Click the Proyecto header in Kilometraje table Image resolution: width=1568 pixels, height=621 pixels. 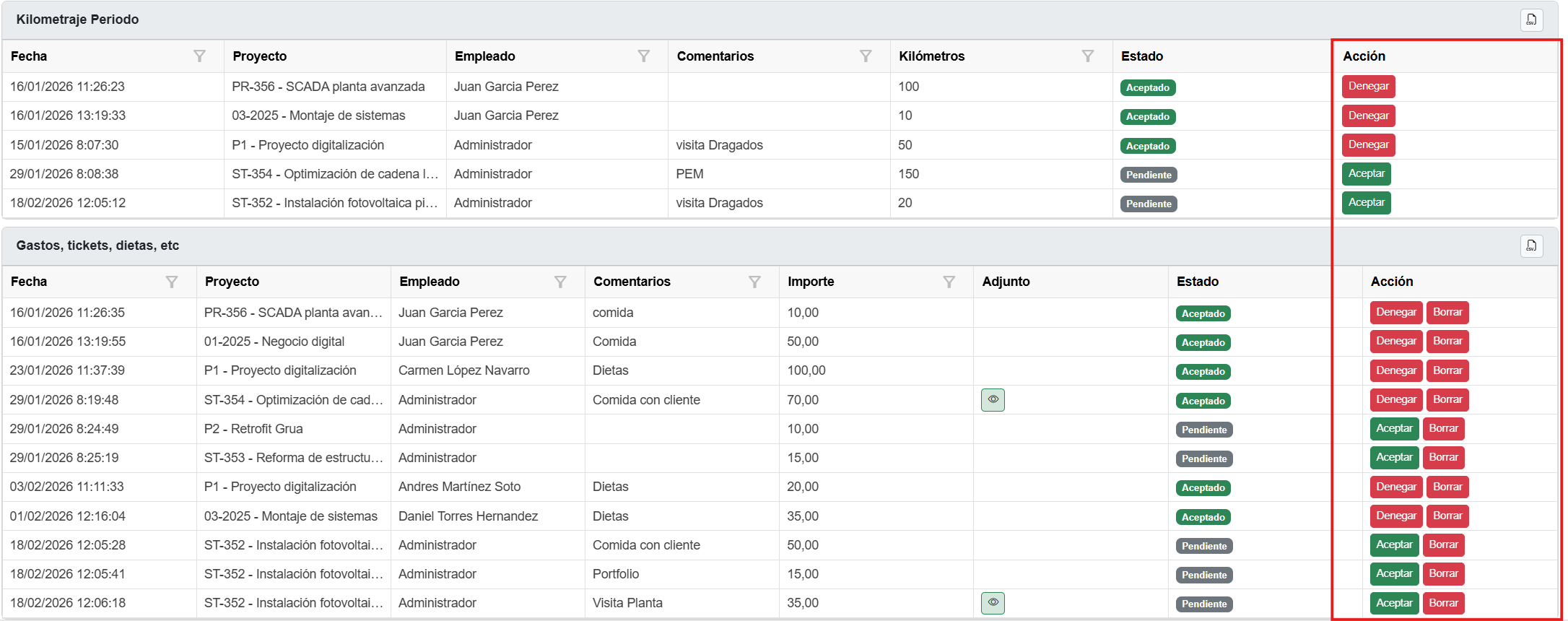[260, 56]
